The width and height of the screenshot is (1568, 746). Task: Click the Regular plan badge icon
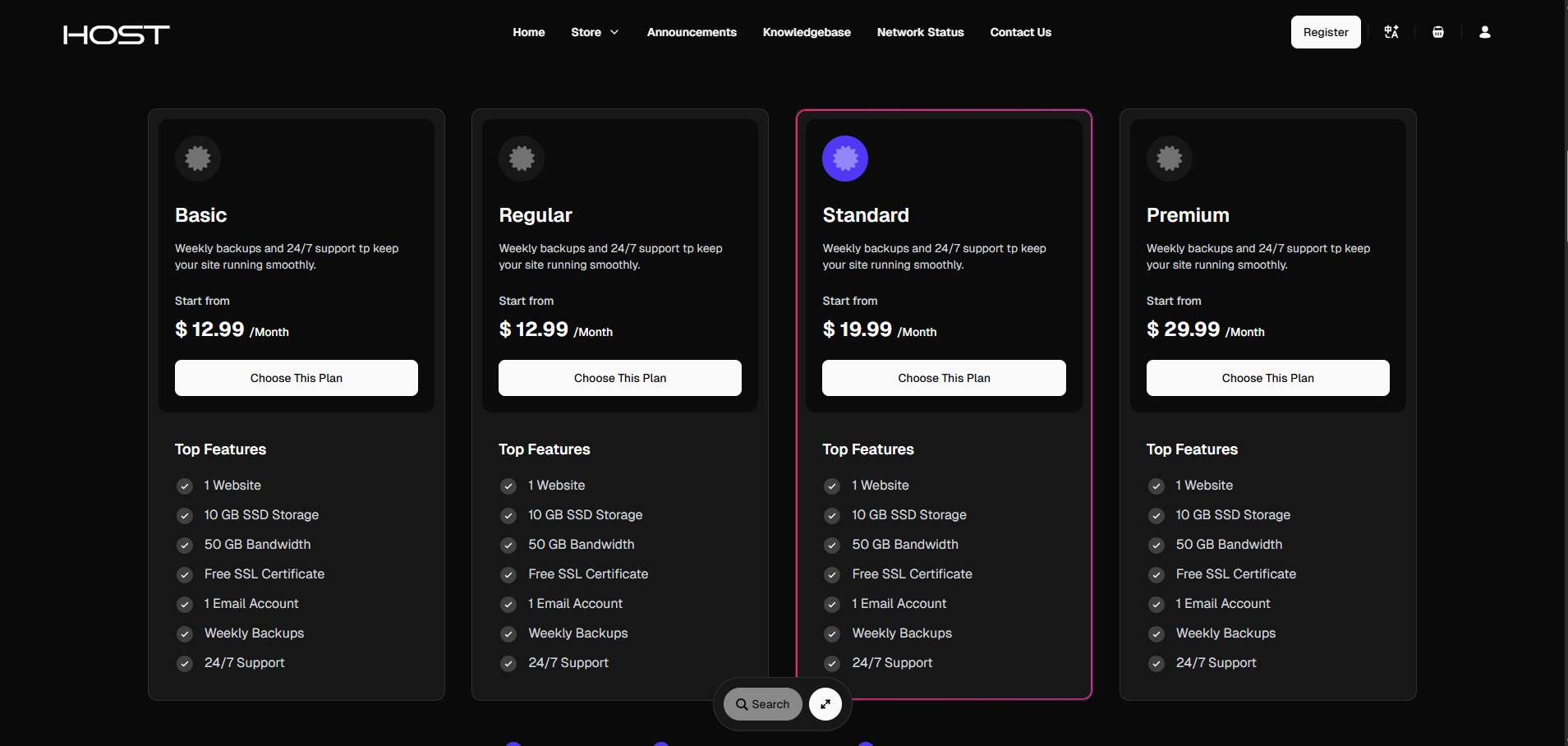522,159
